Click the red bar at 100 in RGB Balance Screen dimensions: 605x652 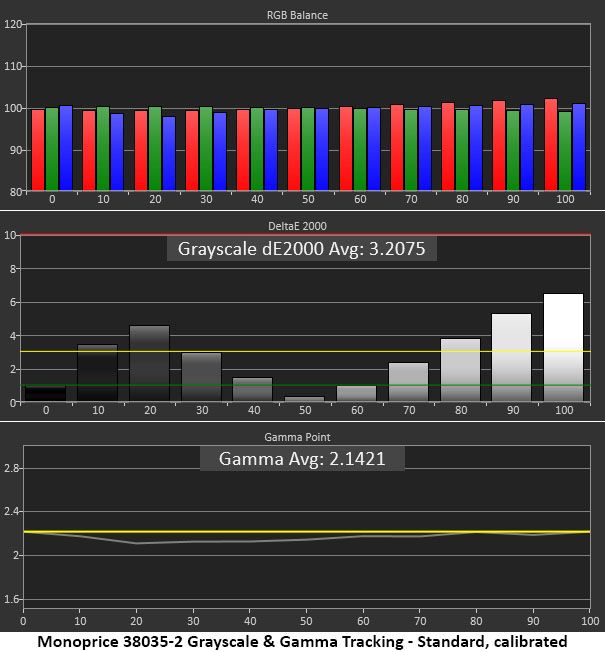pos(551,145)
